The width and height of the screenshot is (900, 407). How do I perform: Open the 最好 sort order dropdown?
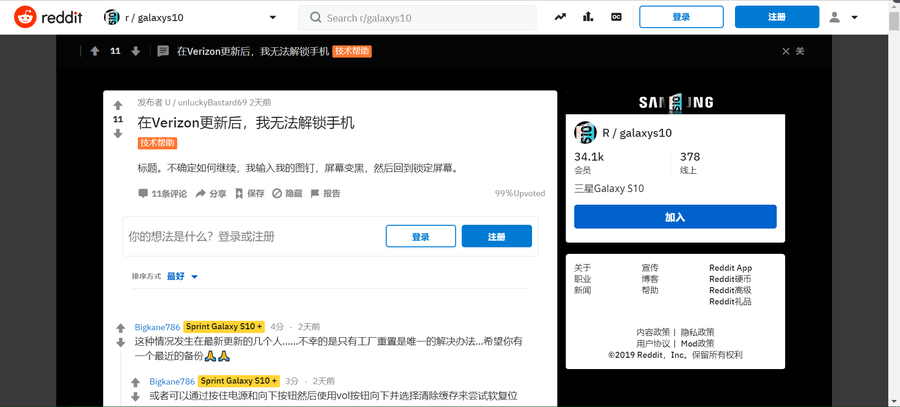pyautogui.click(x=182, y=276)
